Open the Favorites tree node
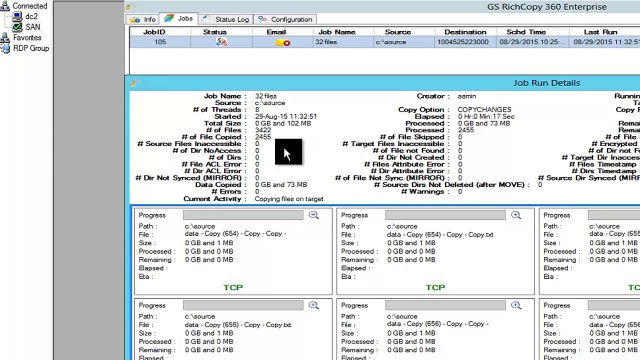Screen dimensions: 640x360 [x=27, y=38]
